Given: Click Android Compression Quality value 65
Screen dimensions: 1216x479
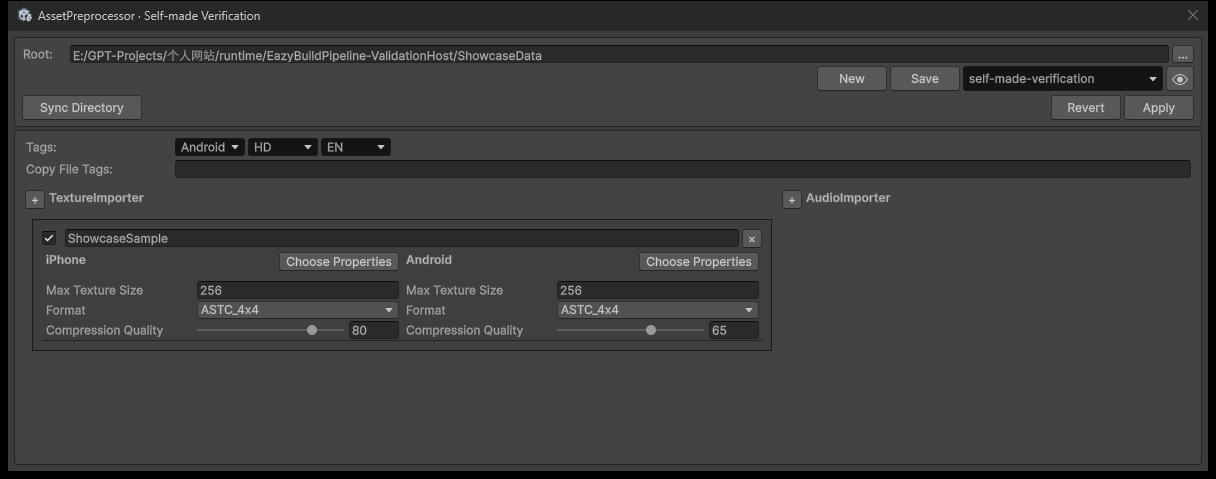Looking at the screenshot, I should [x=733, y=330].
